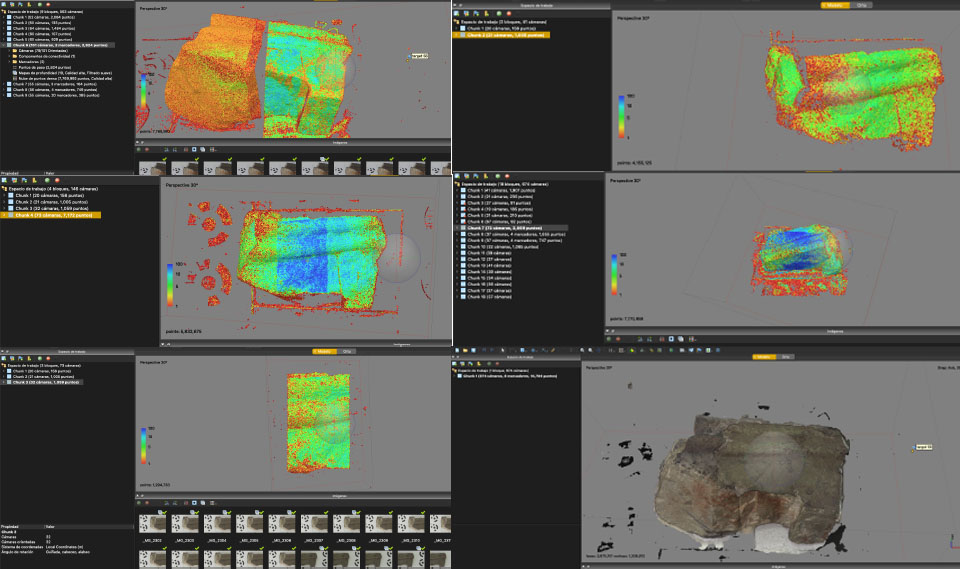This screenshot has height=569, width=960.
Task: Click the red disable button in top-left workspace toolbar
Action: pos(46,4)
